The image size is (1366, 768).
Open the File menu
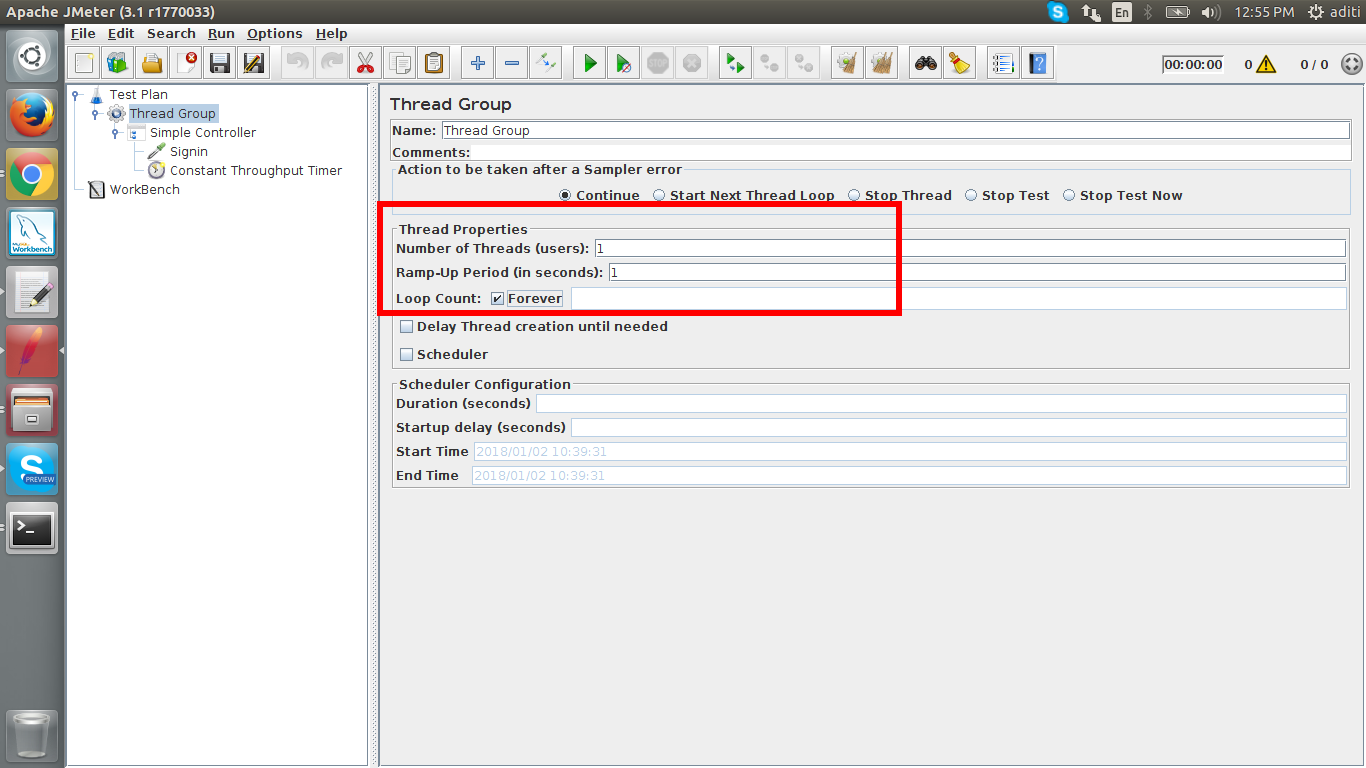coord(83,33)
